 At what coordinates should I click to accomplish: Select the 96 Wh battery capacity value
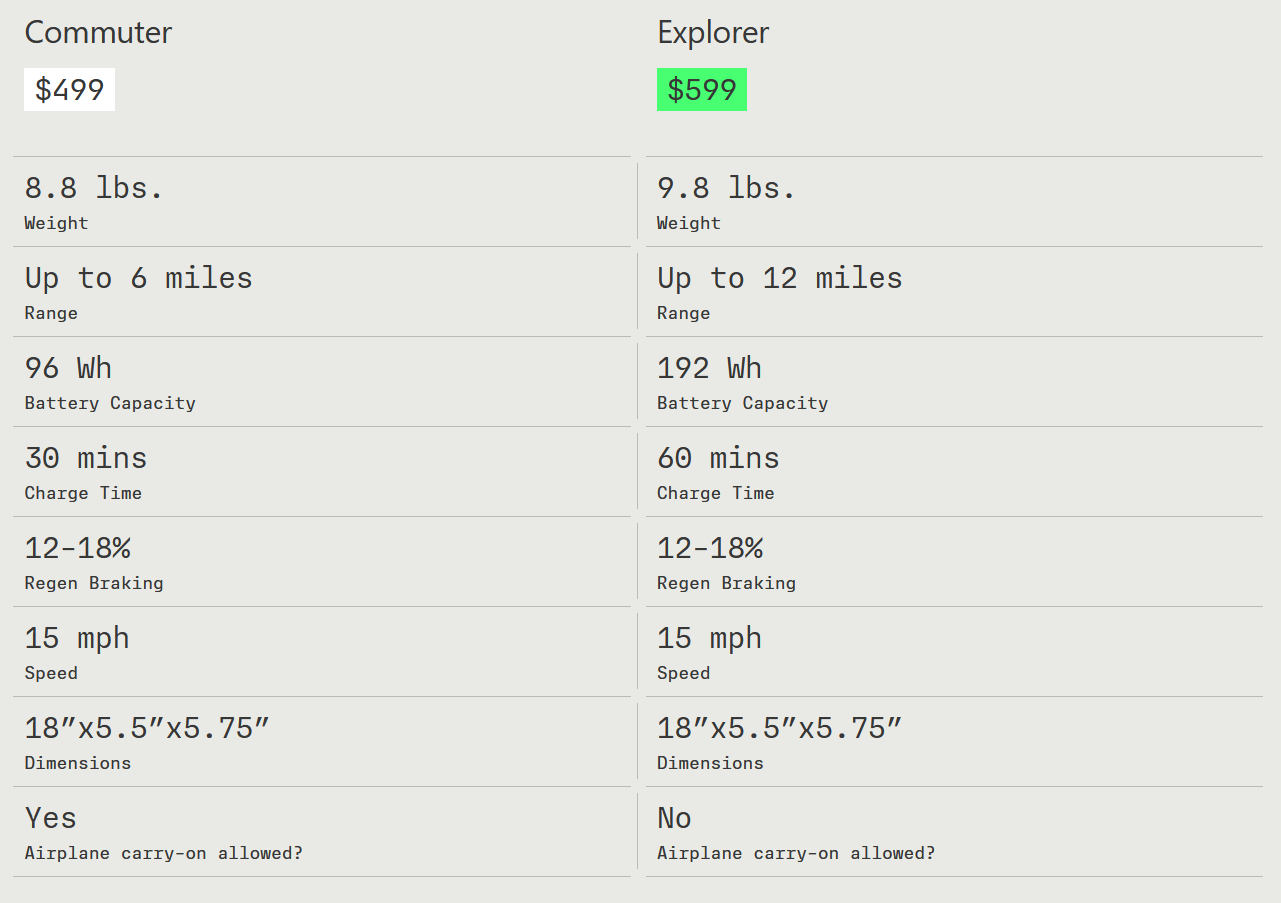(68, 368)
